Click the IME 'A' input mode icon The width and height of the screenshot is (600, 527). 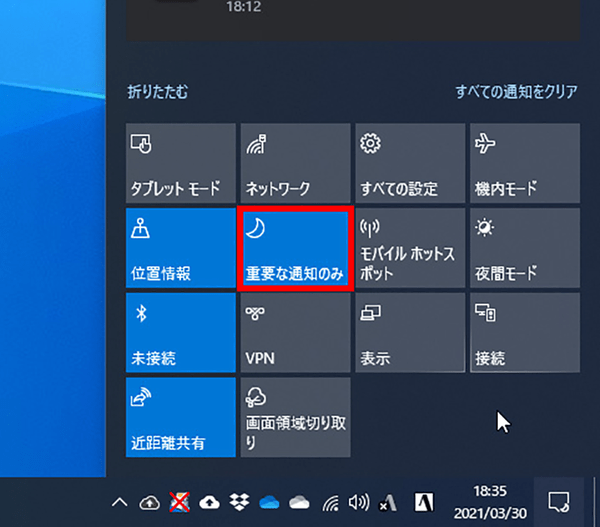[424, 502]
